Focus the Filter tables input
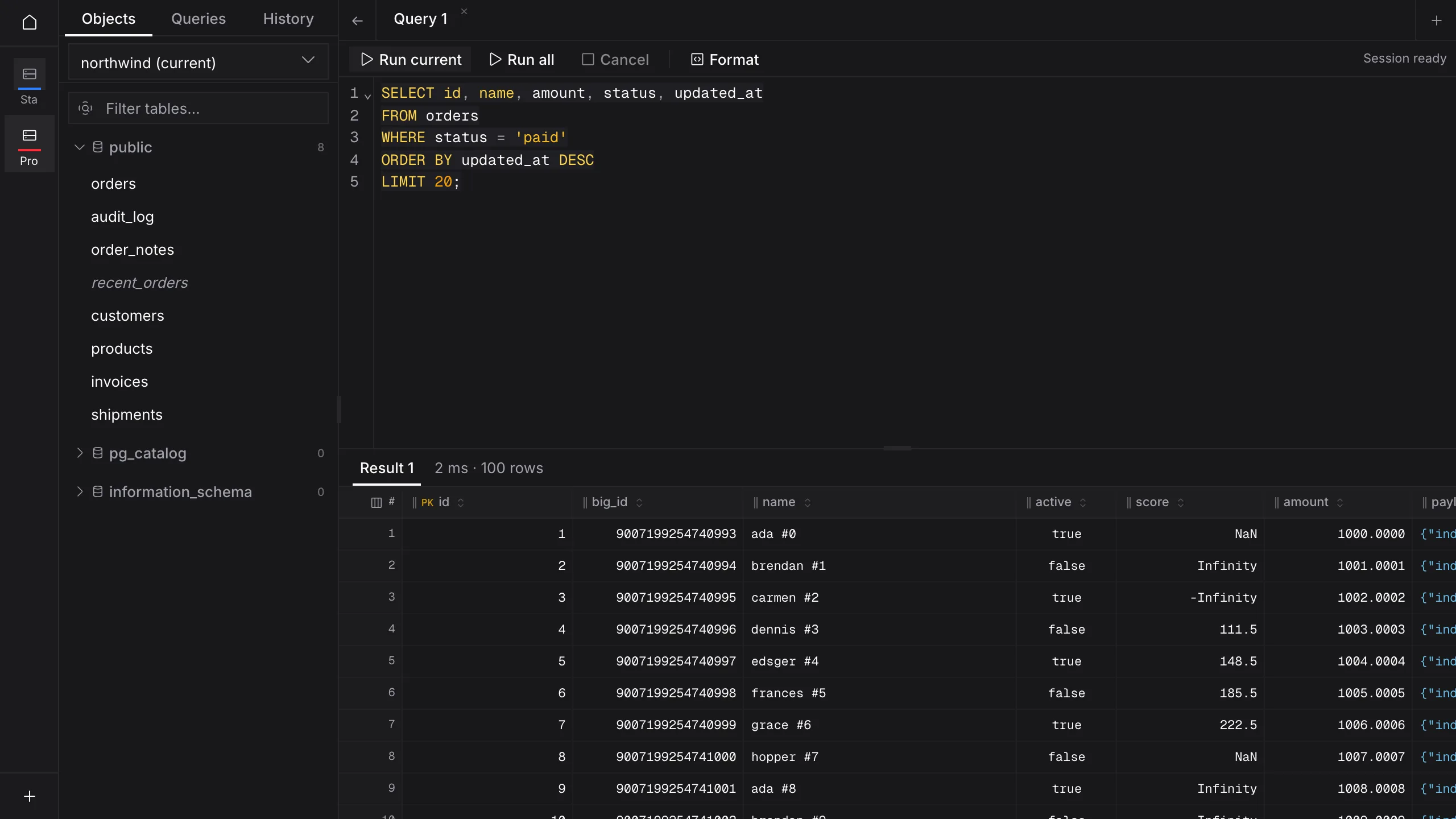1456x819 pixels. click(198, 108)
